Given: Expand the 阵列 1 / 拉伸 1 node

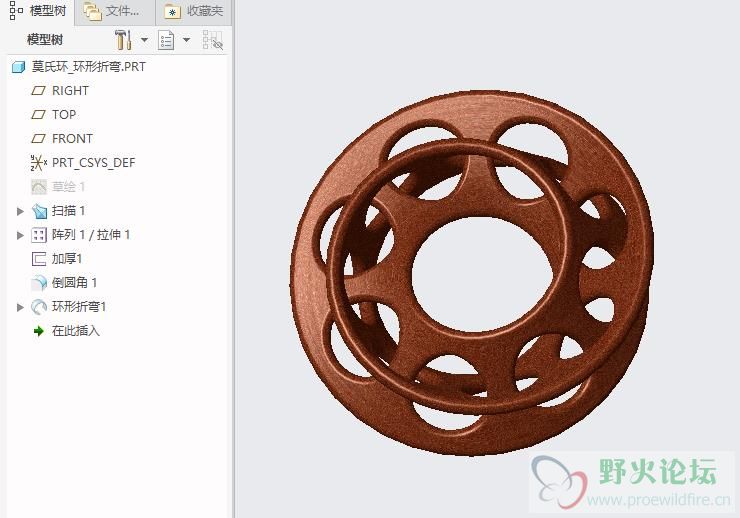Looking at the screenshot, I should 20,235.
